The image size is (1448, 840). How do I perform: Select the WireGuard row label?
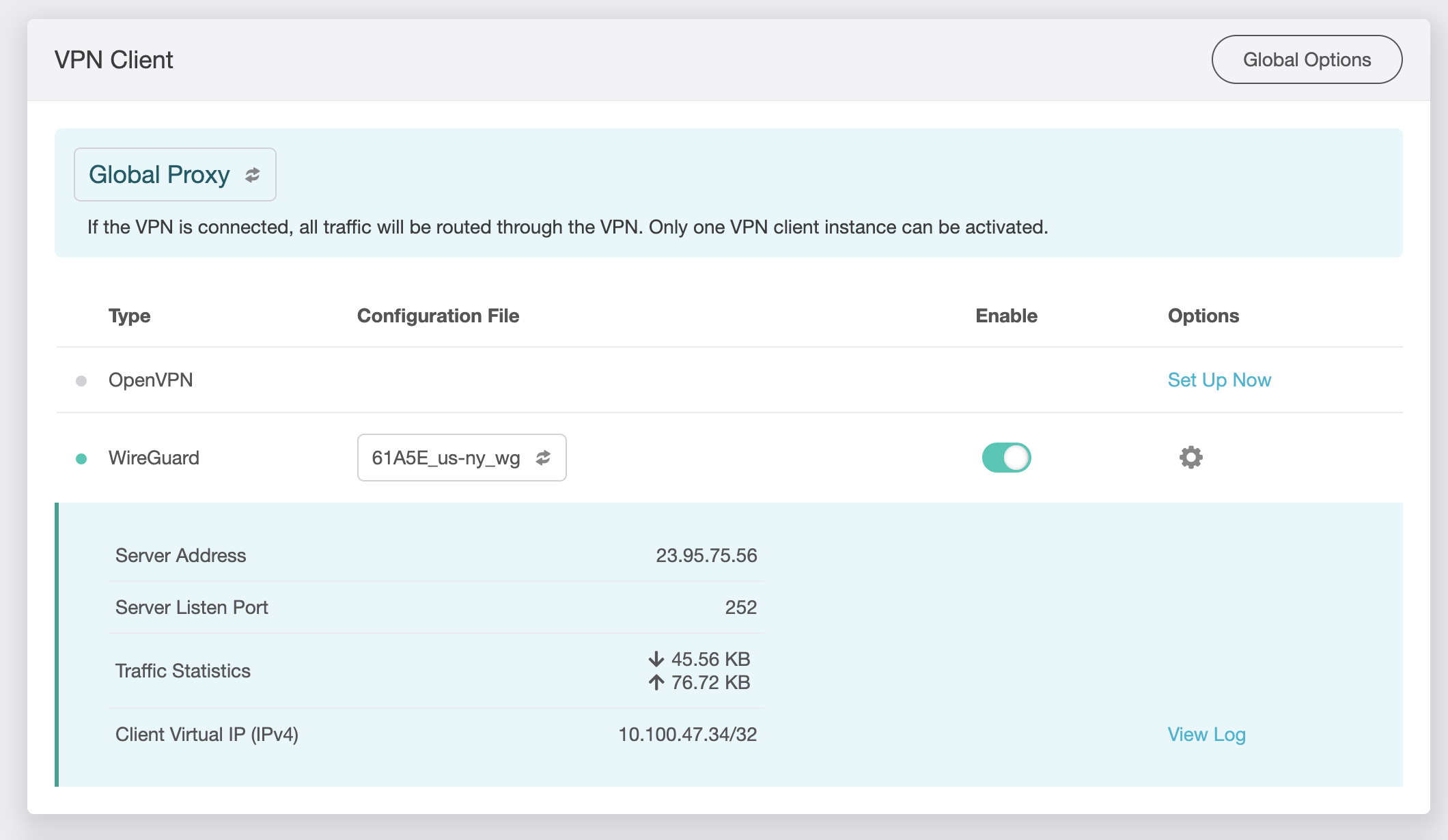coord(154,458)
